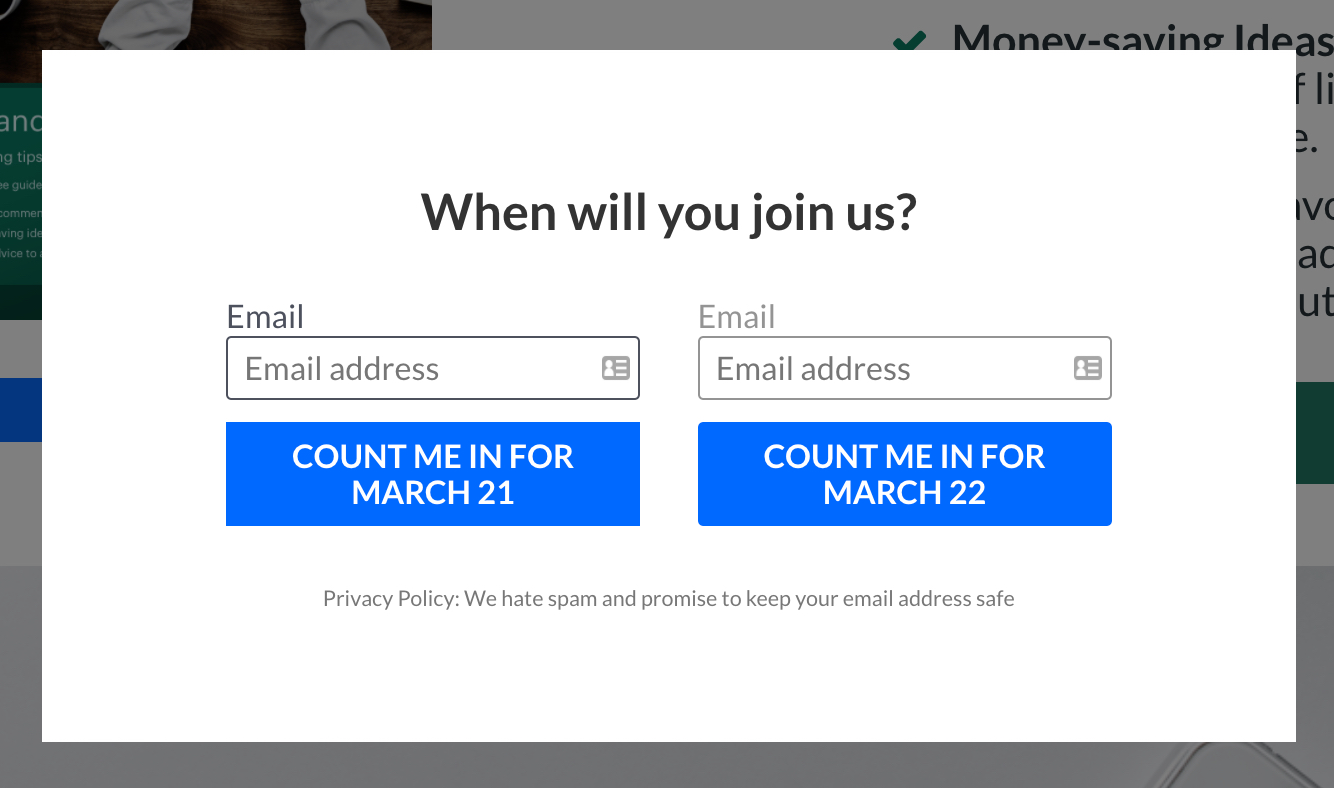1334x788 pixels.
Task: Click the socks photo at the top left
Action: pyautogui.click(x=215, y=22)
